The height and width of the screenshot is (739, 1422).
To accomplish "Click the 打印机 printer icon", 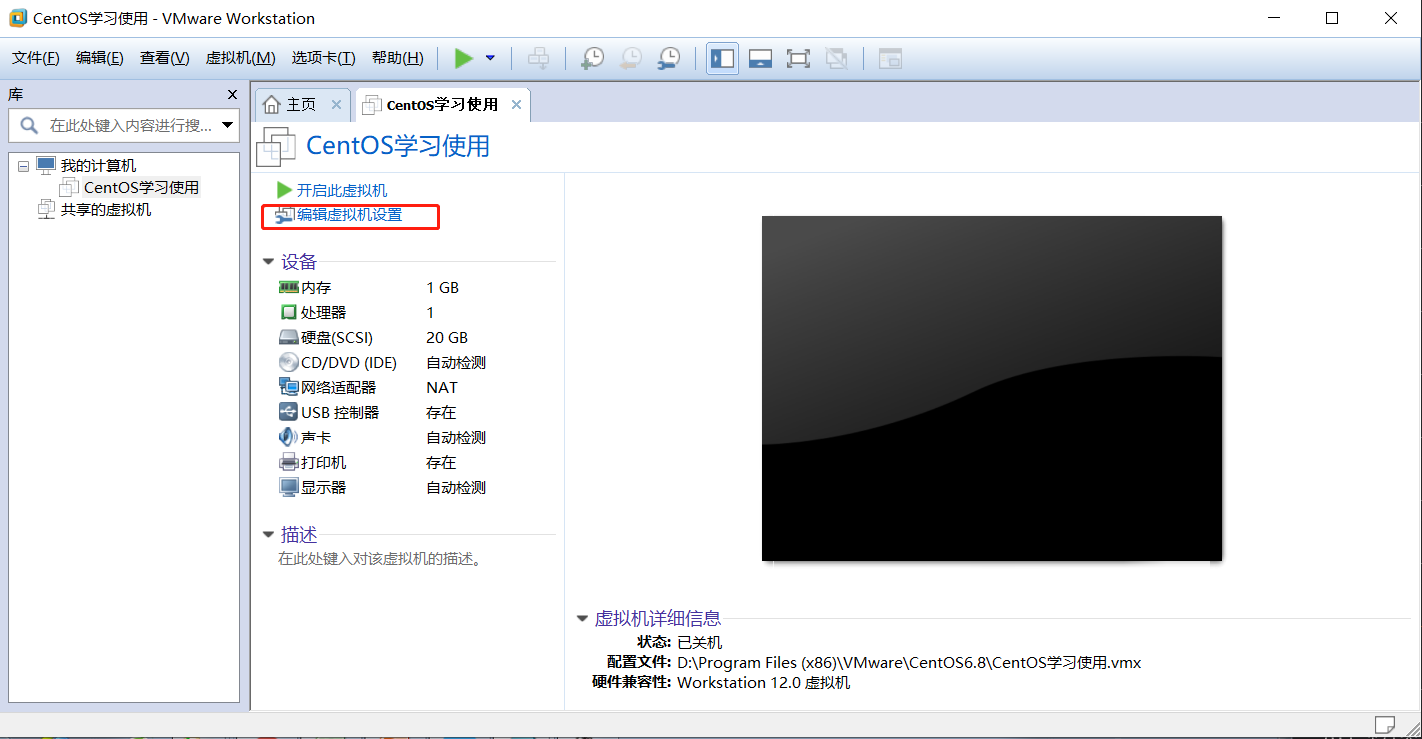I will [289, 462].
